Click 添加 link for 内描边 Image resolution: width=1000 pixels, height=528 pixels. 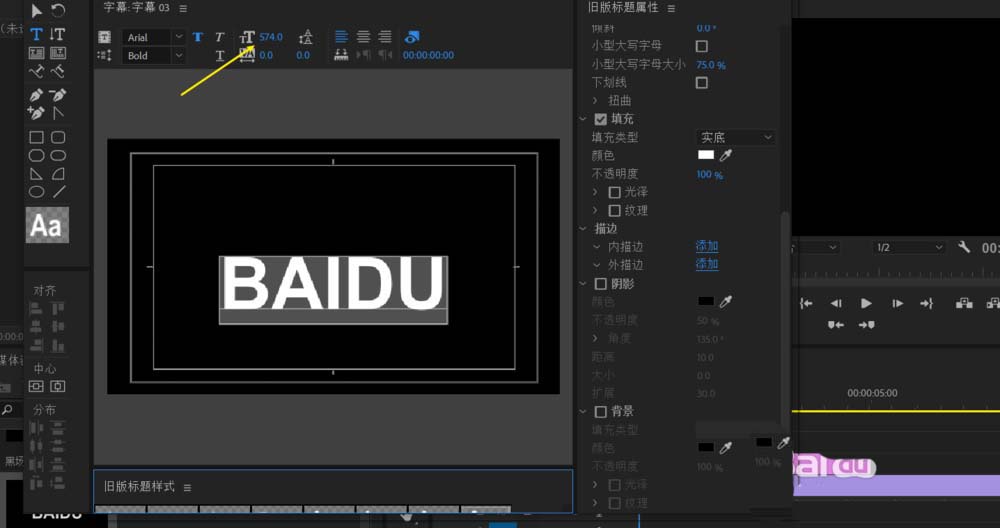707,246
